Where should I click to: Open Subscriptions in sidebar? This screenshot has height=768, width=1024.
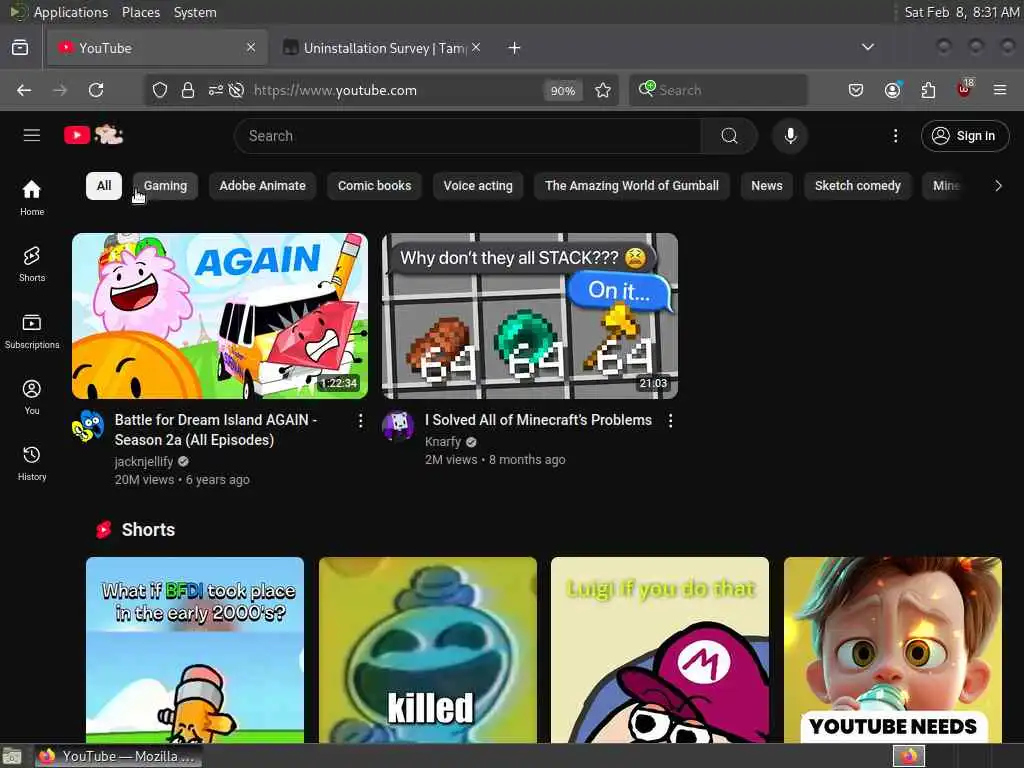point(32,331)
